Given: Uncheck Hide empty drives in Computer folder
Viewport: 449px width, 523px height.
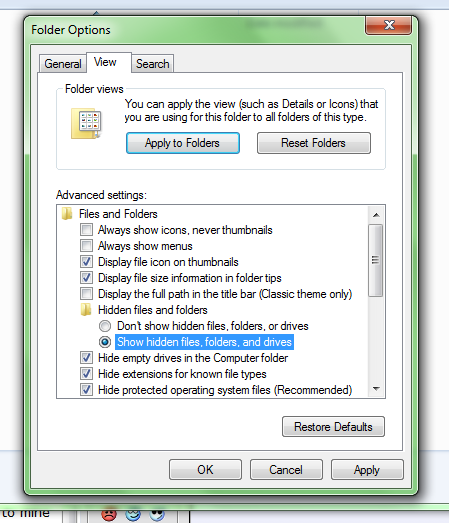Looking at the screenshot, I should coord(86,358).
